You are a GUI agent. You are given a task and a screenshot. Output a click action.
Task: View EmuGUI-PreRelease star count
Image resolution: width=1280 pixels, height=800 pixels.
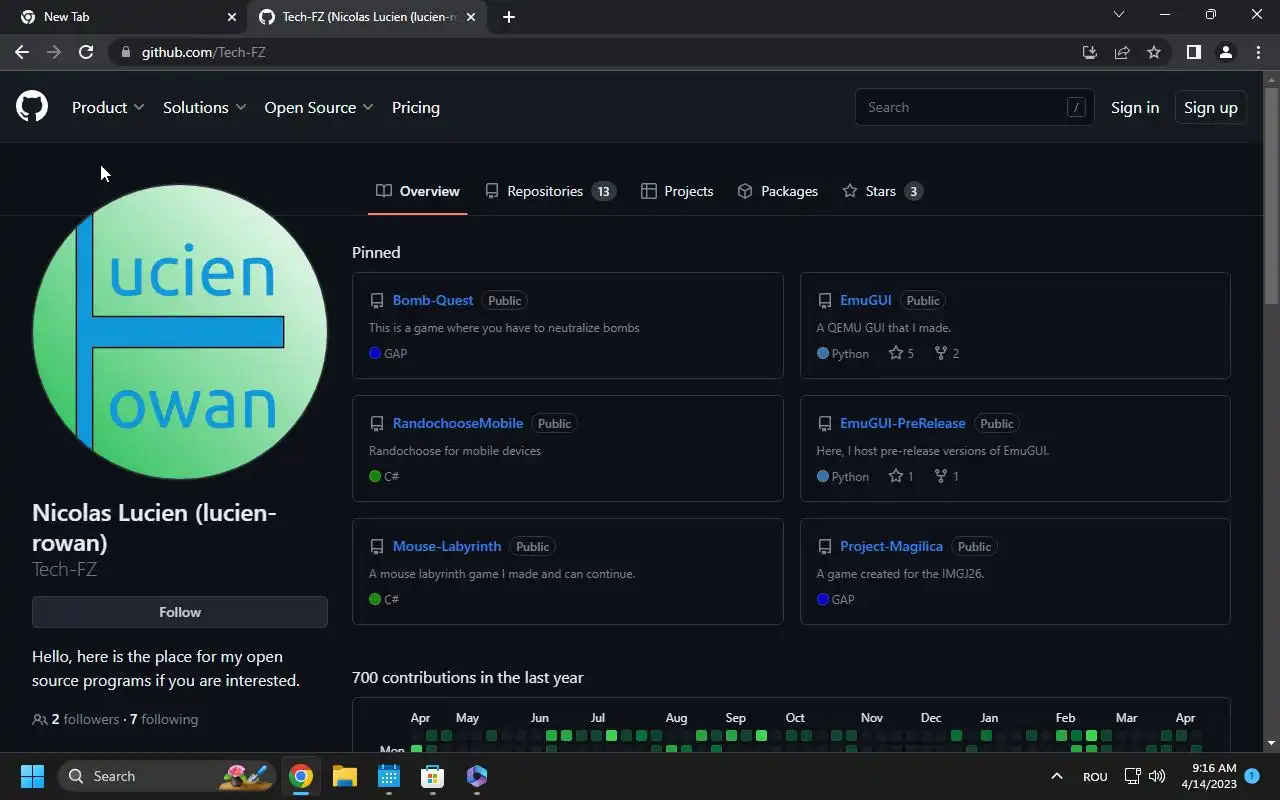[x=901, y=476]
